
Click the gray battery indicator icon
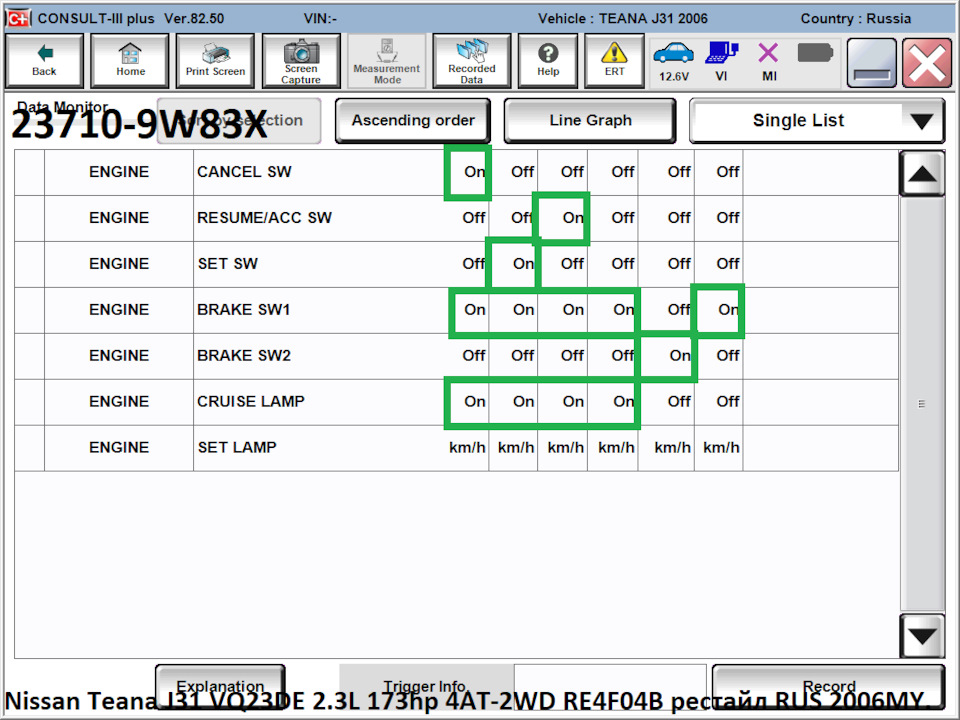point(815,53)
